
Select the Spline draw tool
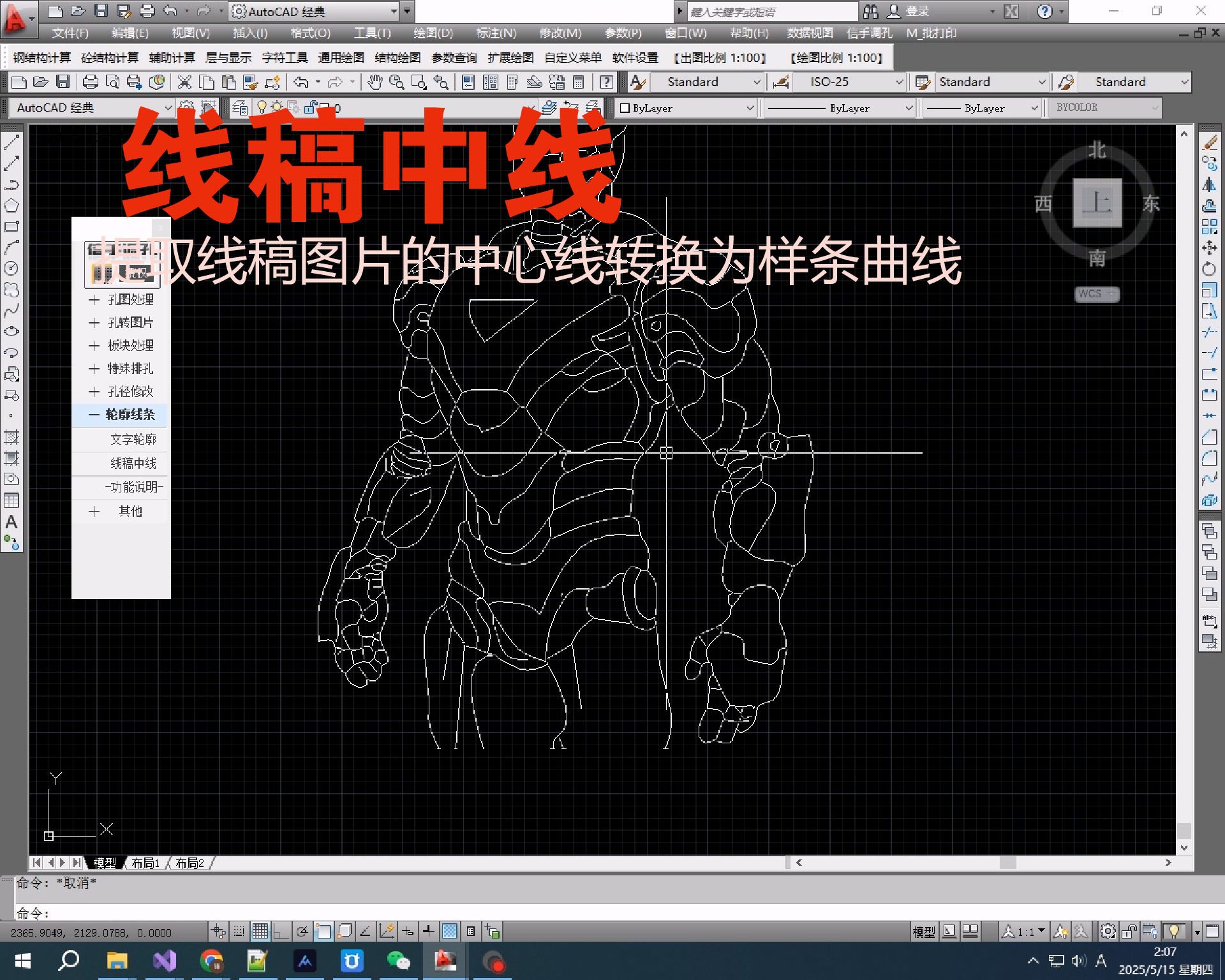tap(11, 311)
